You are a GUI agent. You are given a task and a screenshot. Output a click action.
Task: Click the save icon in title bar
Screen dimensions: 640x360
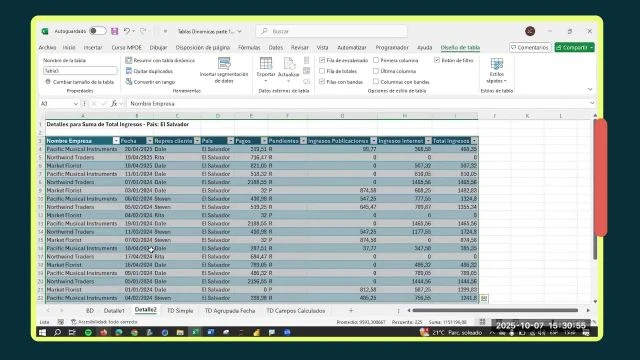click(115, 31)
